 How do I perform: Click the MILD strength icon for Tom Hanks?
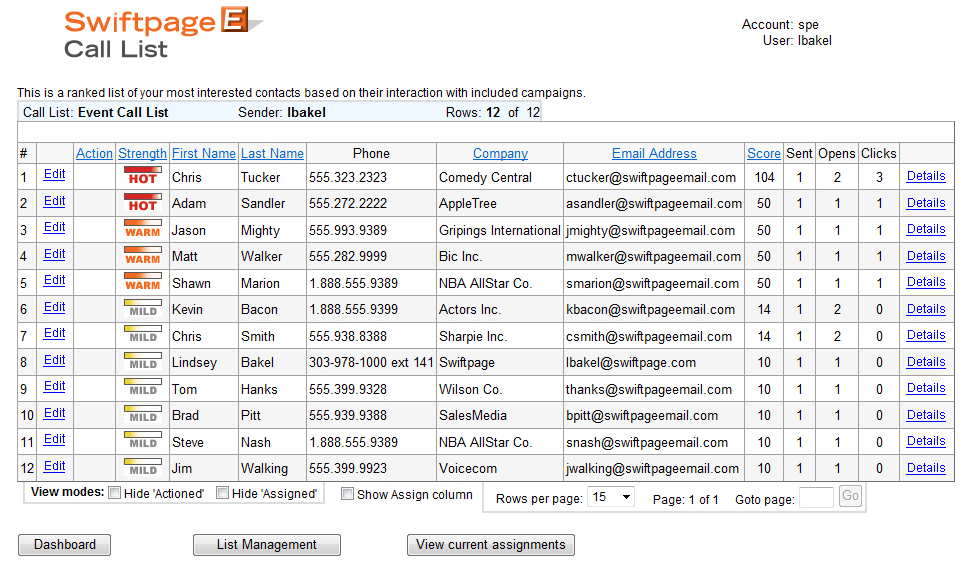pyautogui.click(x=143, y=388)
